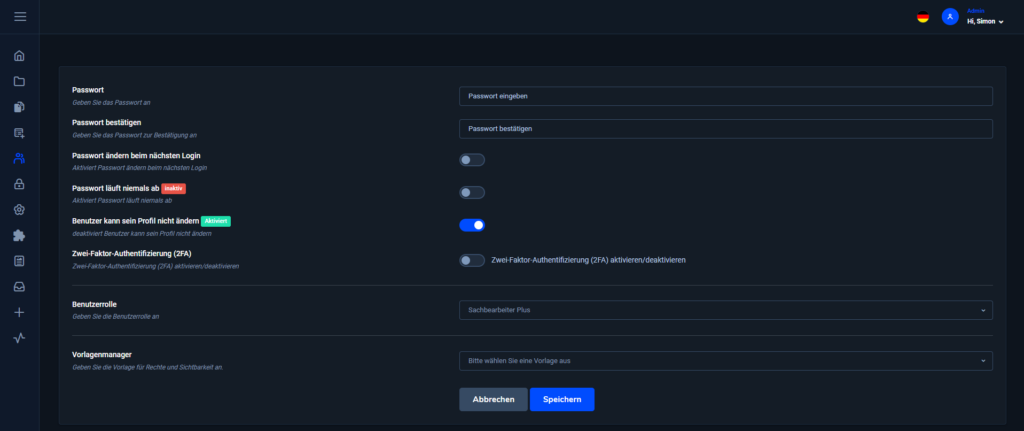The image size is (1024, 431).
Task: Click the puzzle piece plugin icon
Action: pos(19,235)
